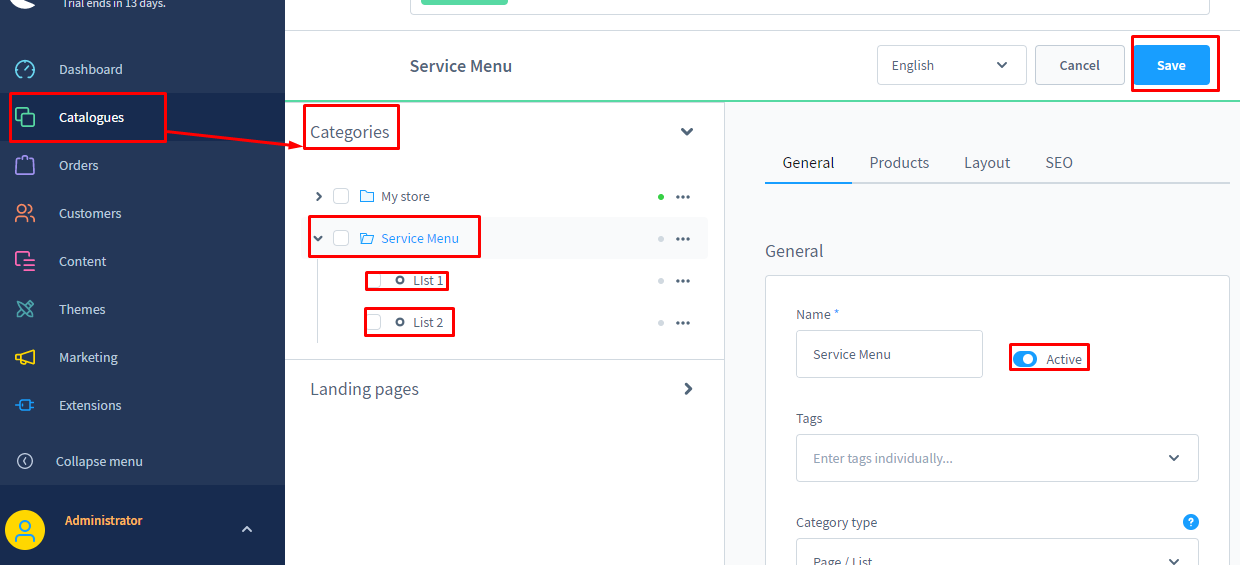This screenshot has height=565, width=1240.
Task: Click the Customers people icon
Action: coord(25,213)
